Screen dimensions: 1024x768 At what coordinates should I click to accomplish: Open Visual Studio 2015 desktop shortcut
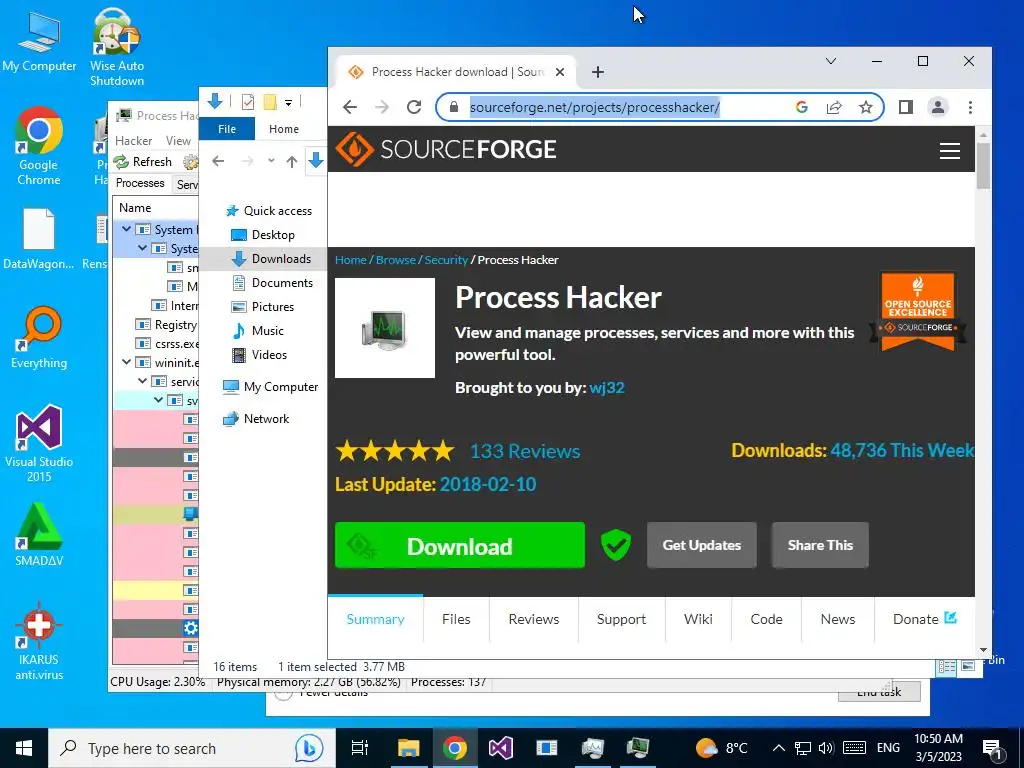39,443
